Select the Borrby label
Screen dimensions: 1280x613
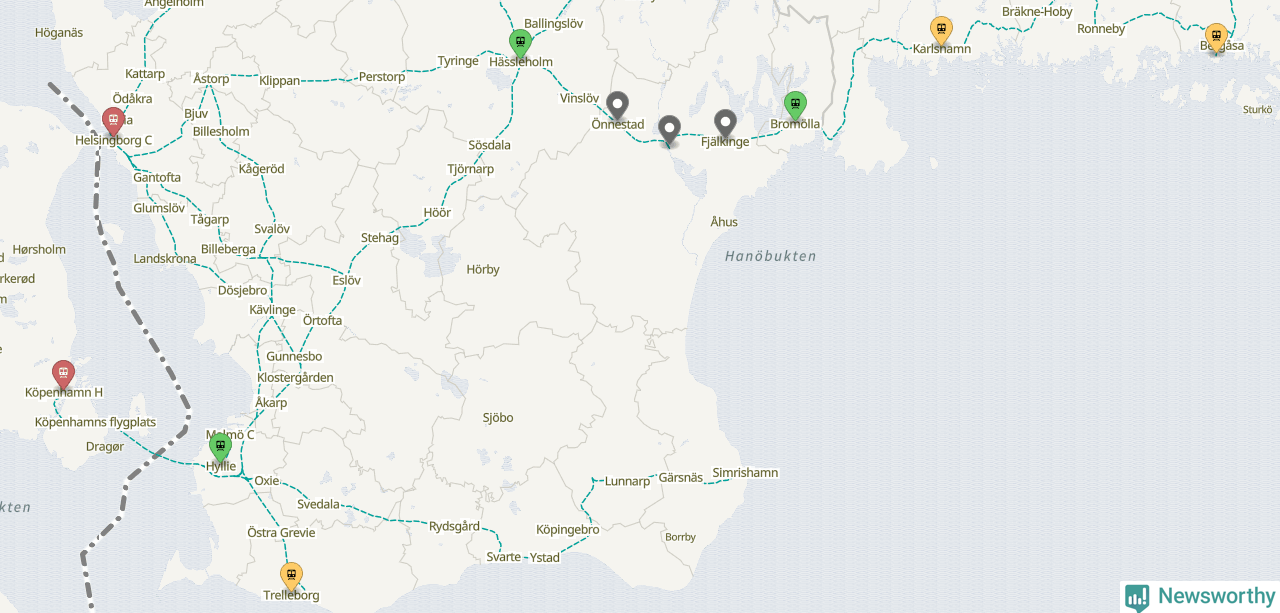[x=680, y=538]
